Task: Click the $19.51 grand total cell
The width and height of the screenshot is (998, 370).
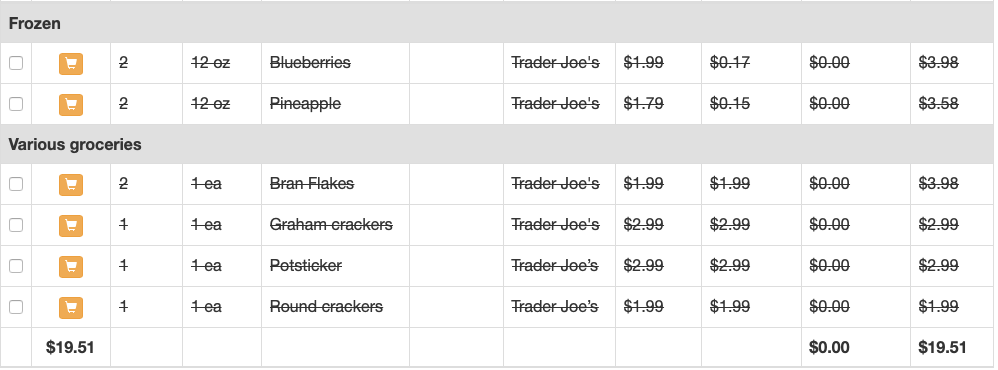Action: point(942,347)
